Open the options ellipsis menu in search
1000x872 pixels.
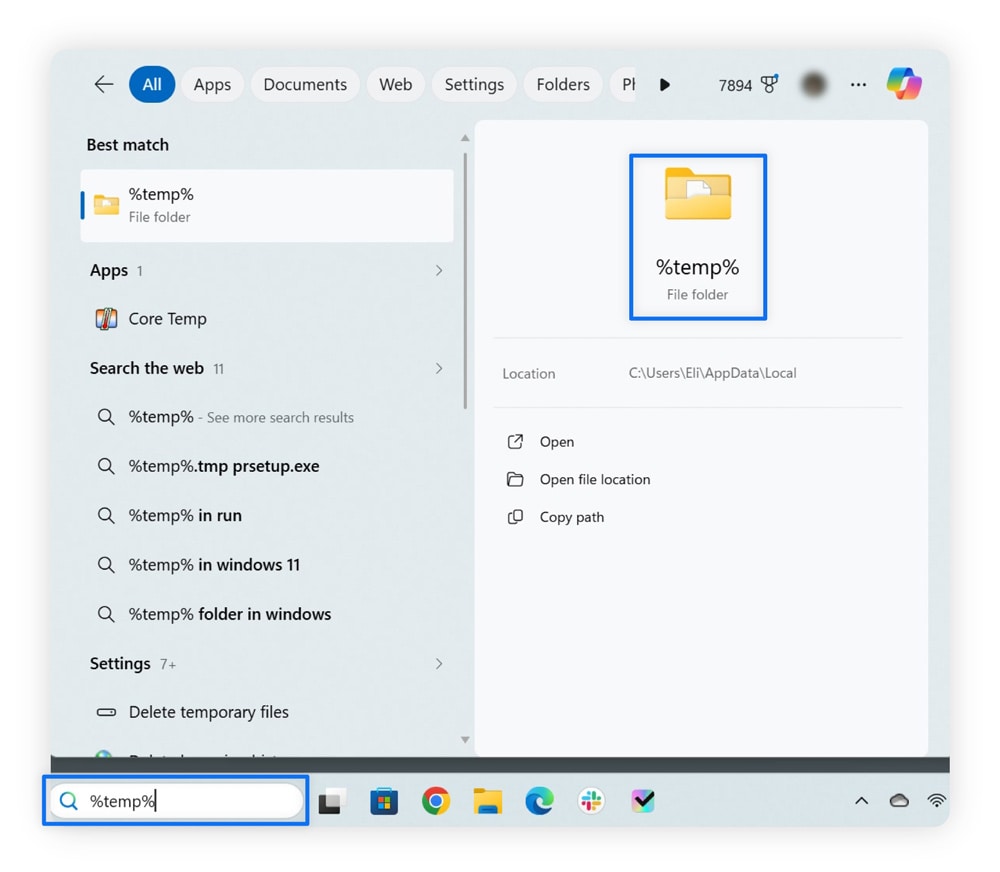[858, 84]
